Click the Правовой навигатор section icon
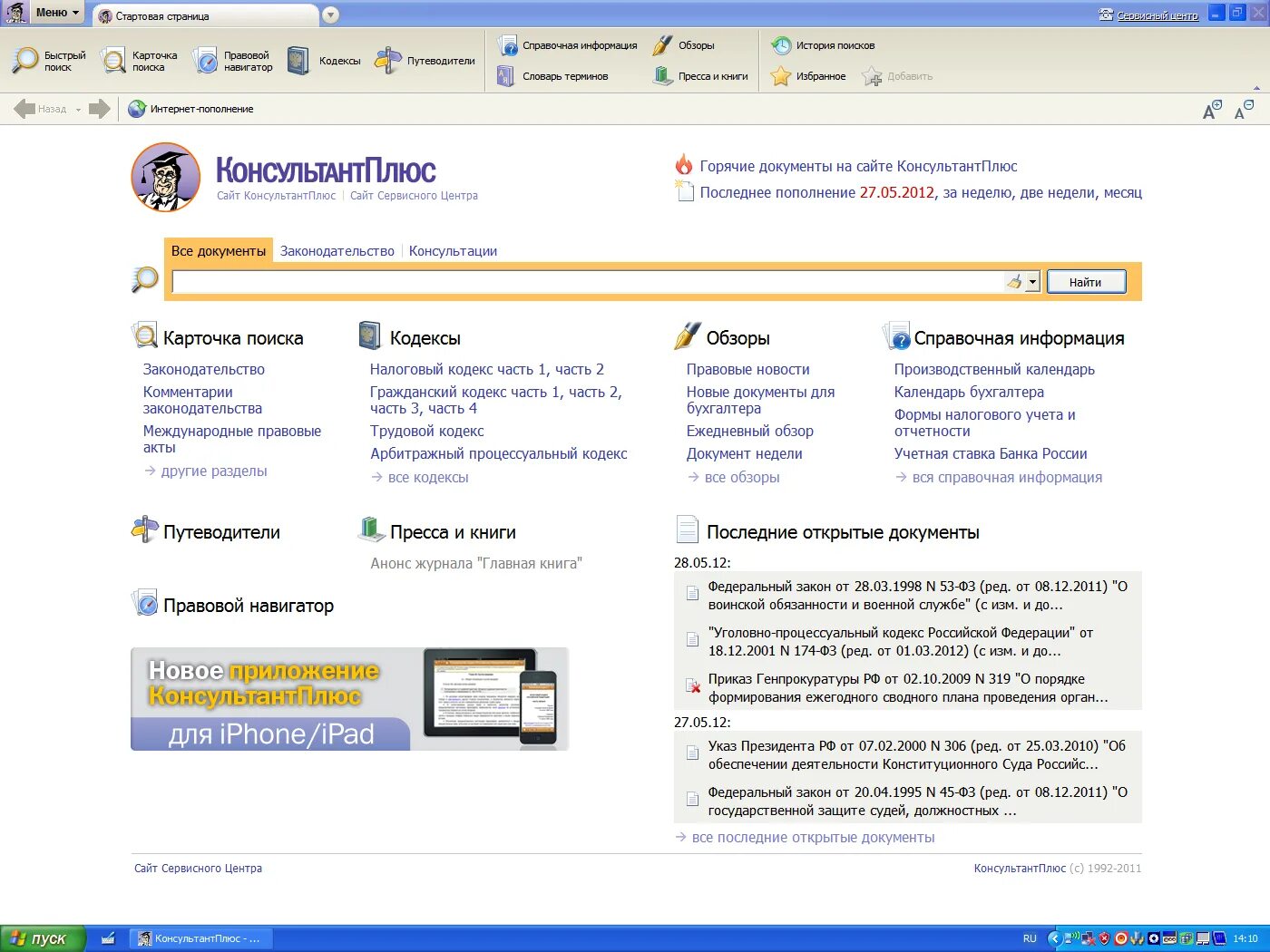This screenshot has height=952, width=1270. click(144, 602)
